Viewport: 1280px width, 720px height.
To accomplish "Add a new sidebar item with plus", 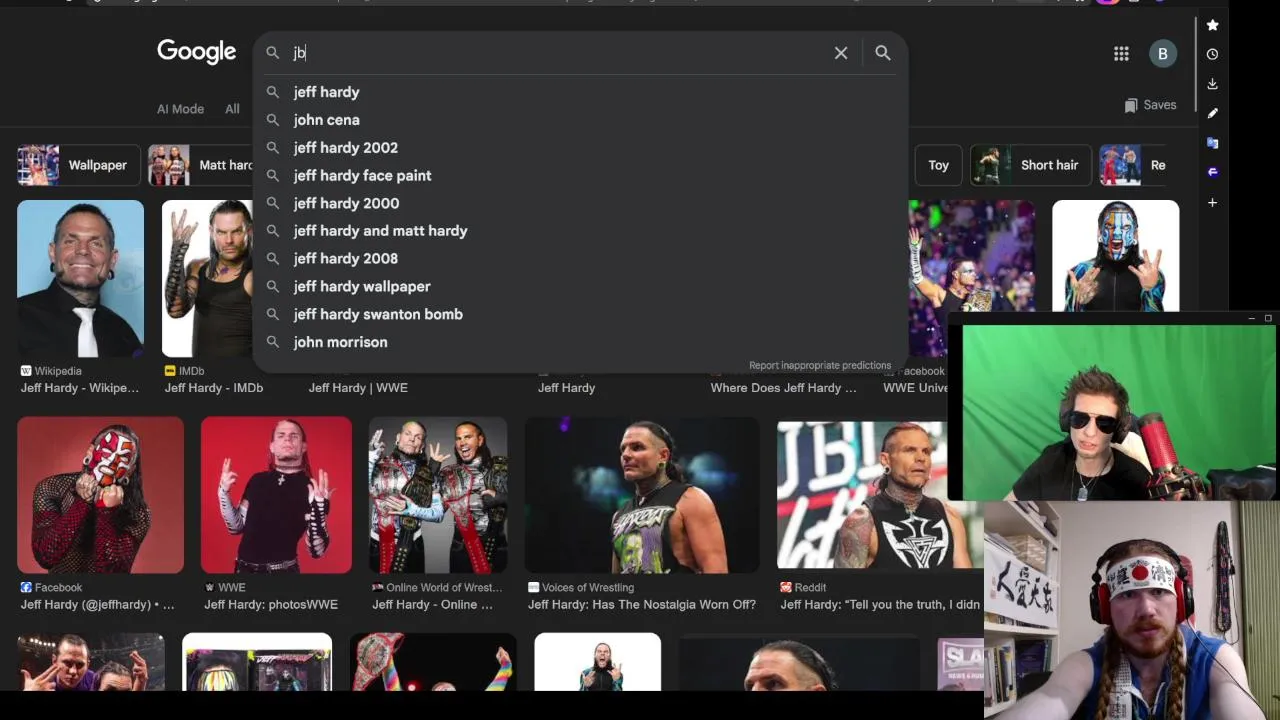I will pos(1212,202).
